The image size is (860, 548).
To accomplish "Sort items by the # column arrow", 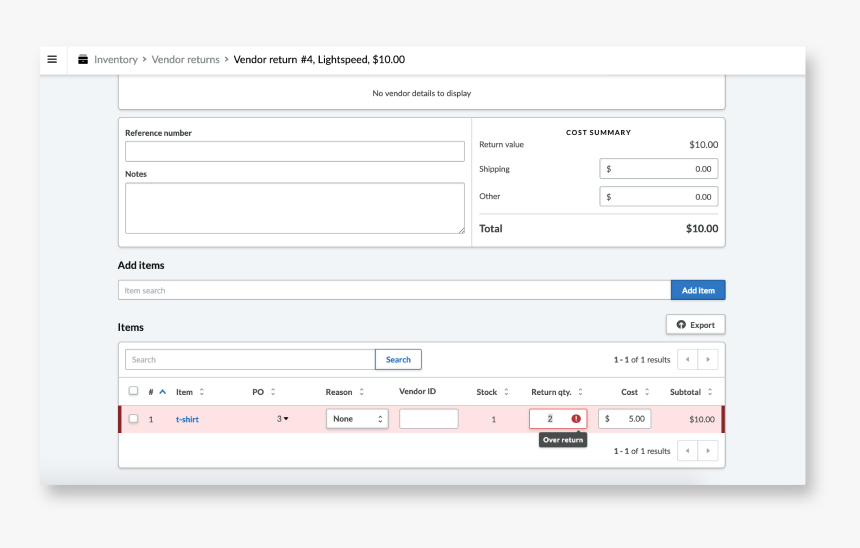I will coord(162,392).
